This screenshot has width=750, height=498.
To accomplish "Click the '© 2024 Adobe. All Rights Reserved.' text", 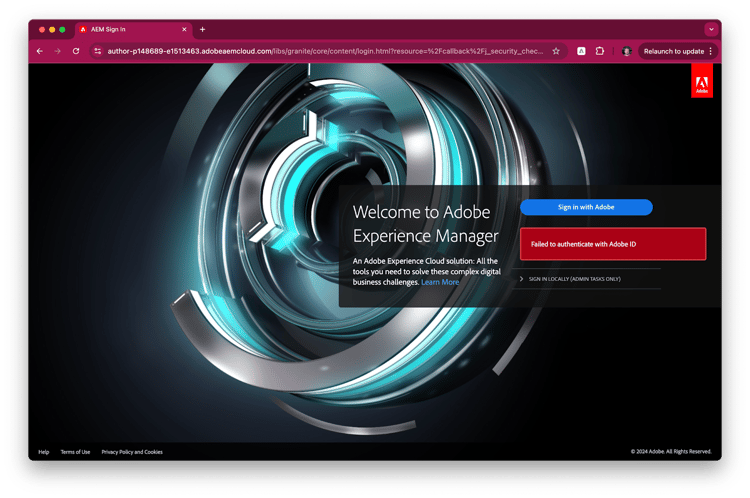I will coord(671,452).
